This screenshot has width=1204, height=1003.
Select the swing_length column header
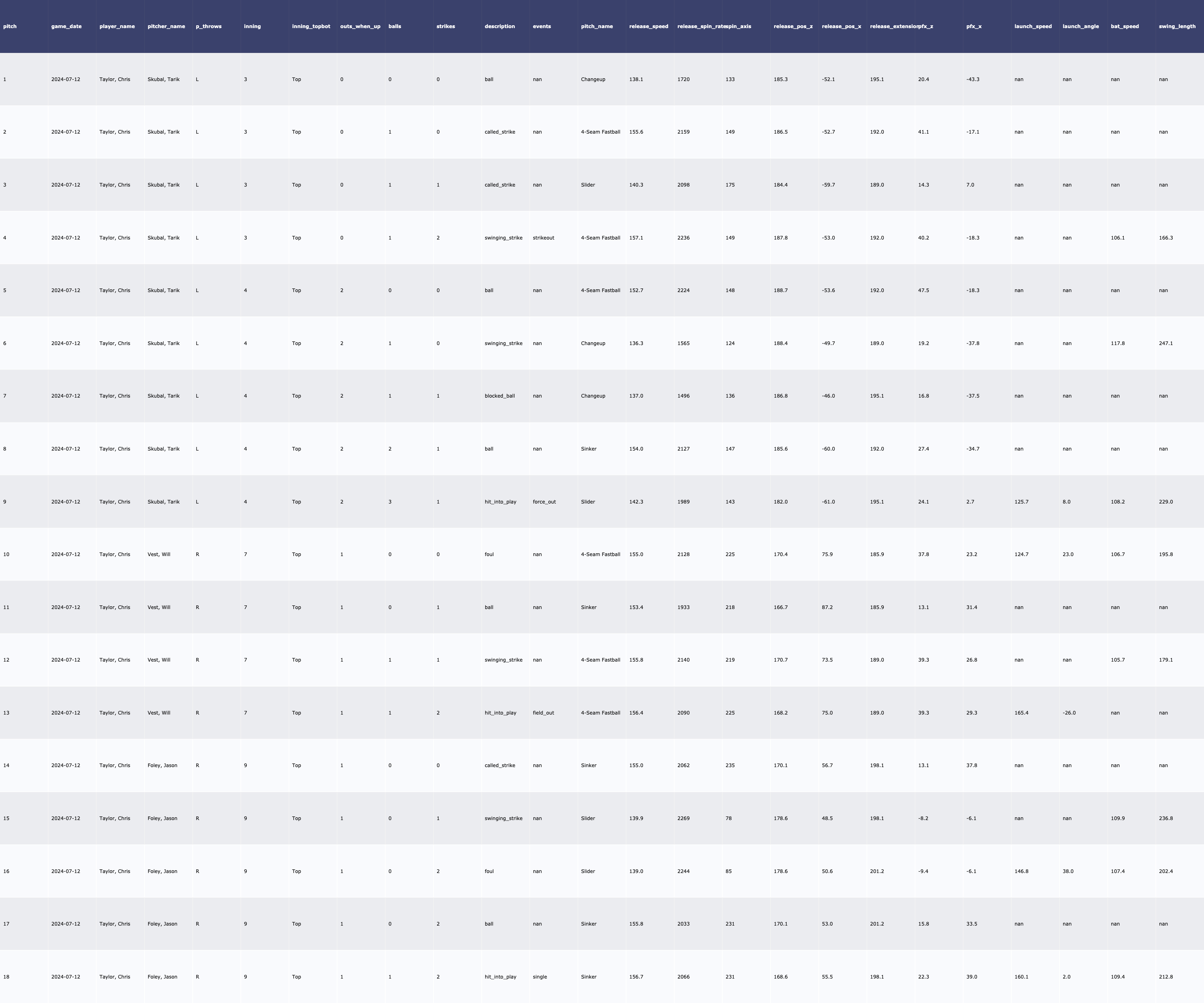(1176, 26)
